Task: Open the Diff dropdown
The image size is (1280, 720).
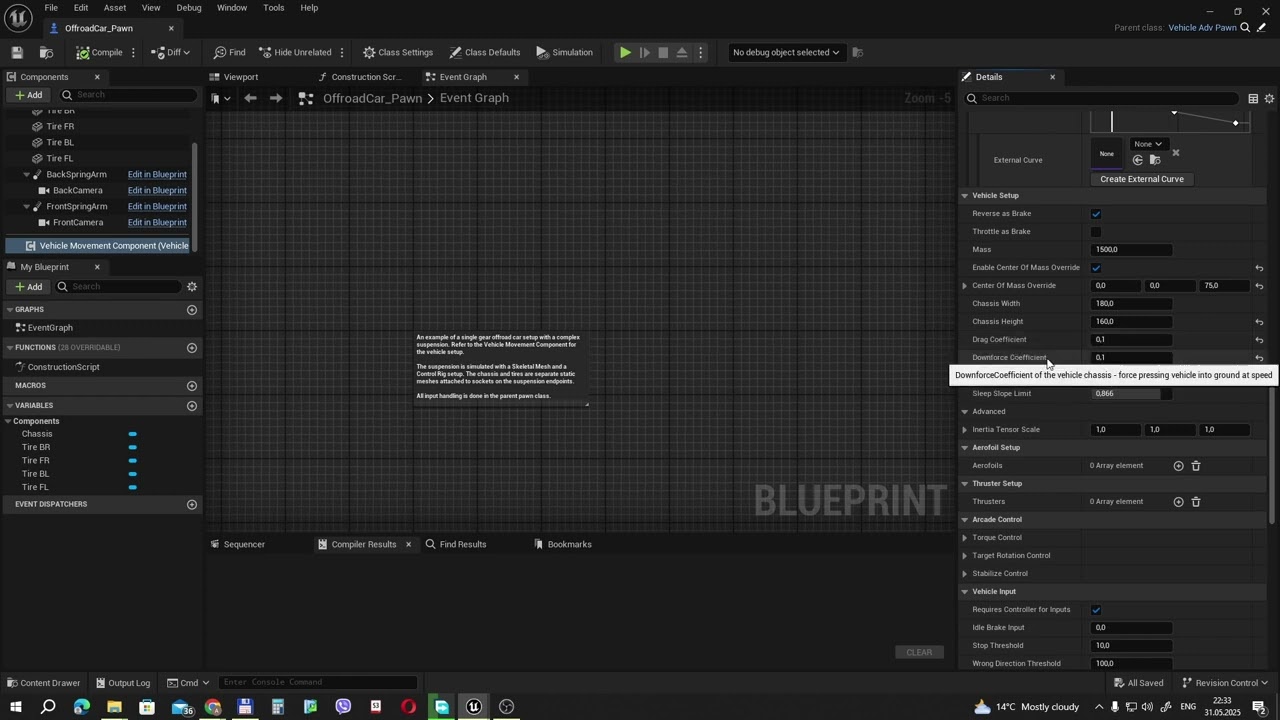Action: tap(172, 52)
